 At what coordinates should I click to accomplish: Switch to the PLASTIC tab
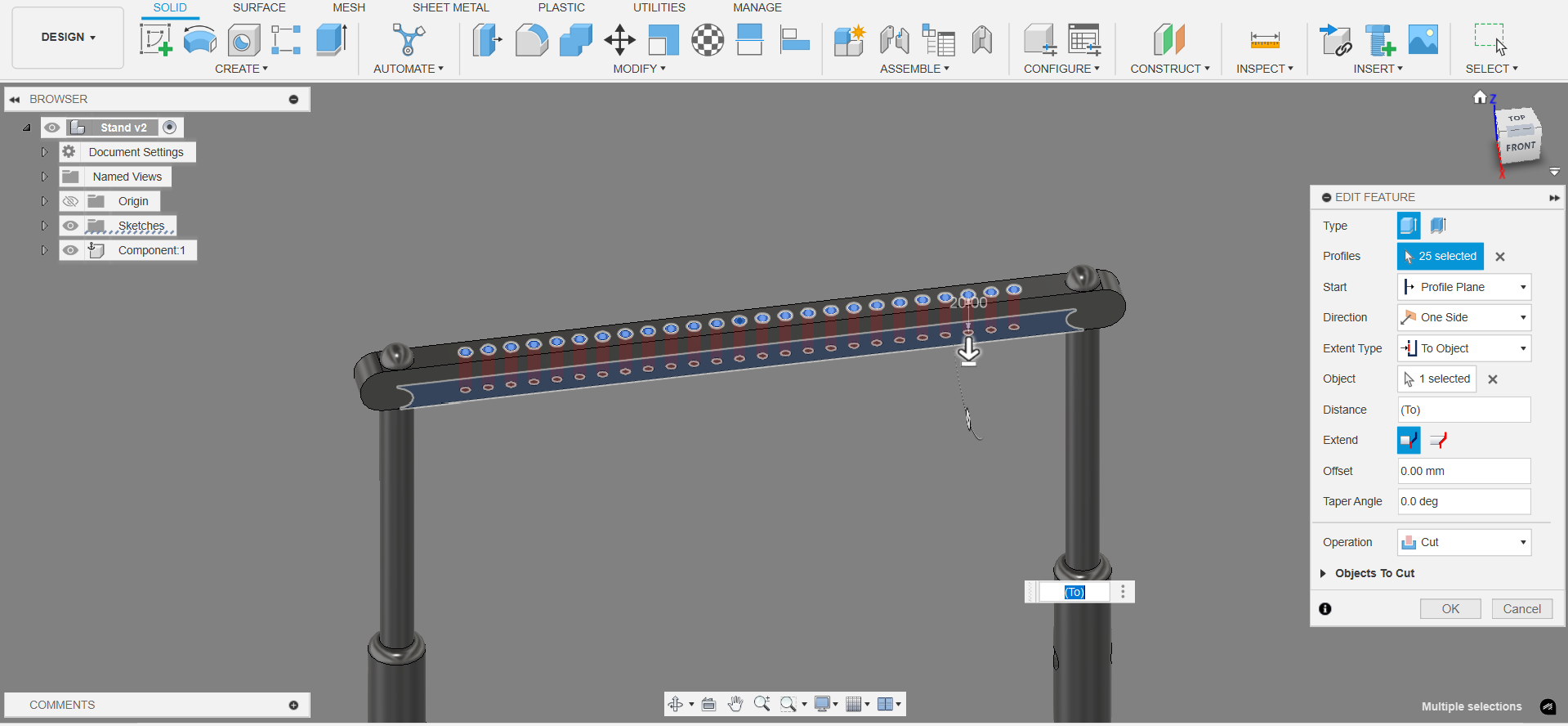point(561,7)
